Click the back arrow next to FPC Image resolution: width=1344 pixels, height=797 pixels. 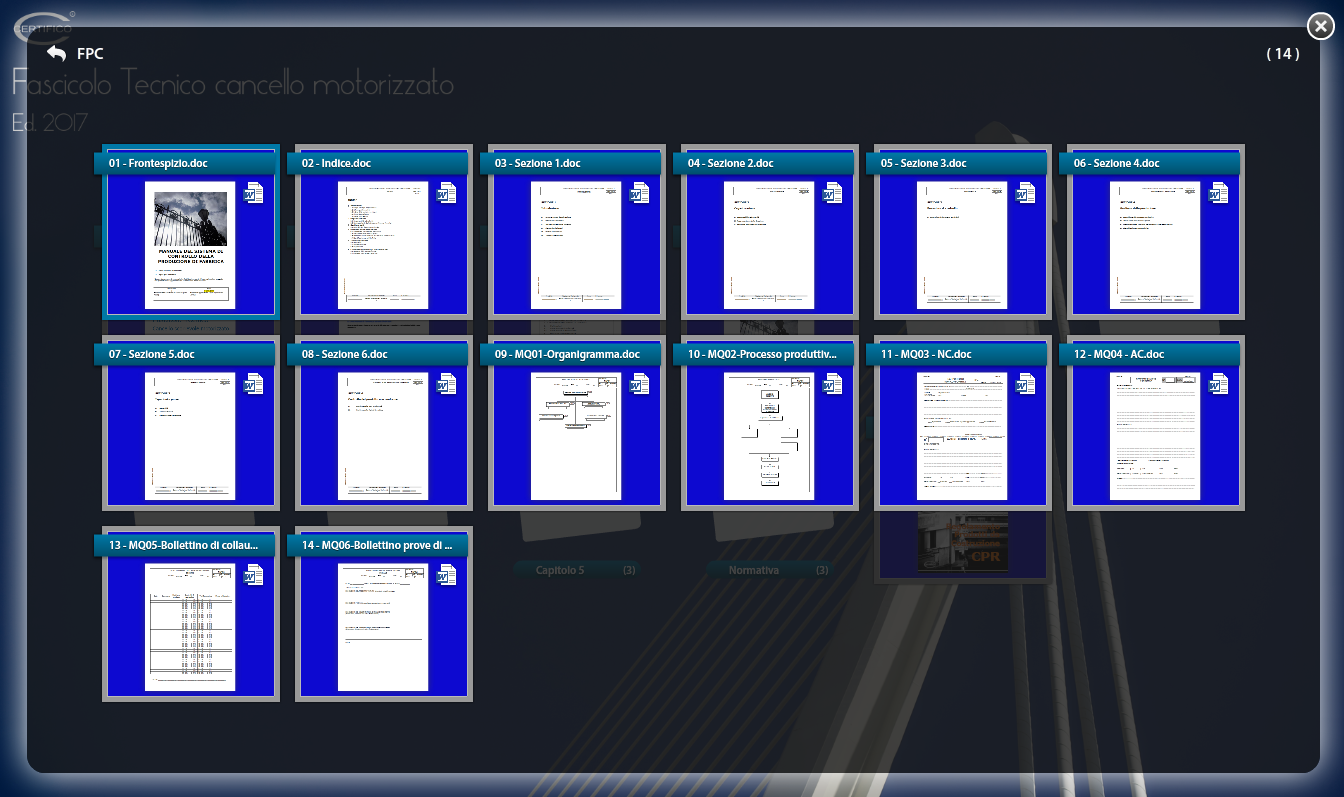56,54
